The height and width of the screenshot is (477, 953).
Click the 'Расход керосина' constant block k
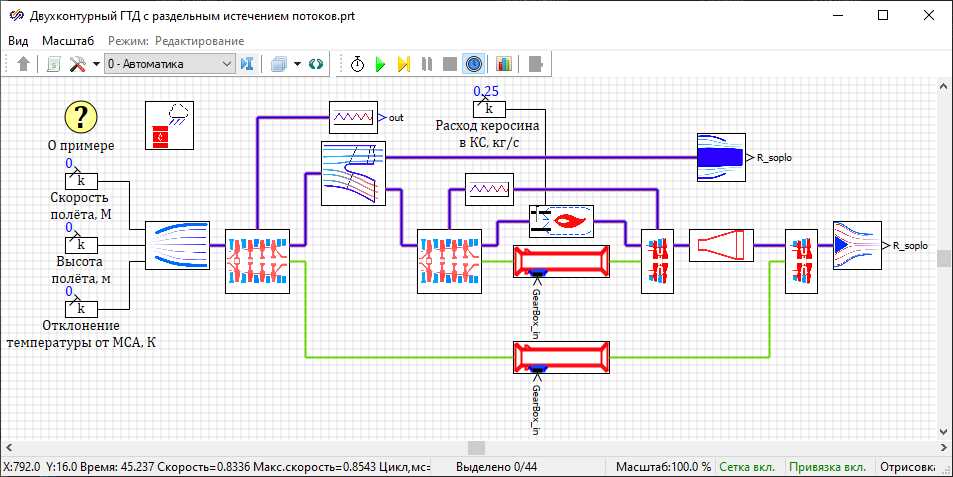[x=489, y=109]
